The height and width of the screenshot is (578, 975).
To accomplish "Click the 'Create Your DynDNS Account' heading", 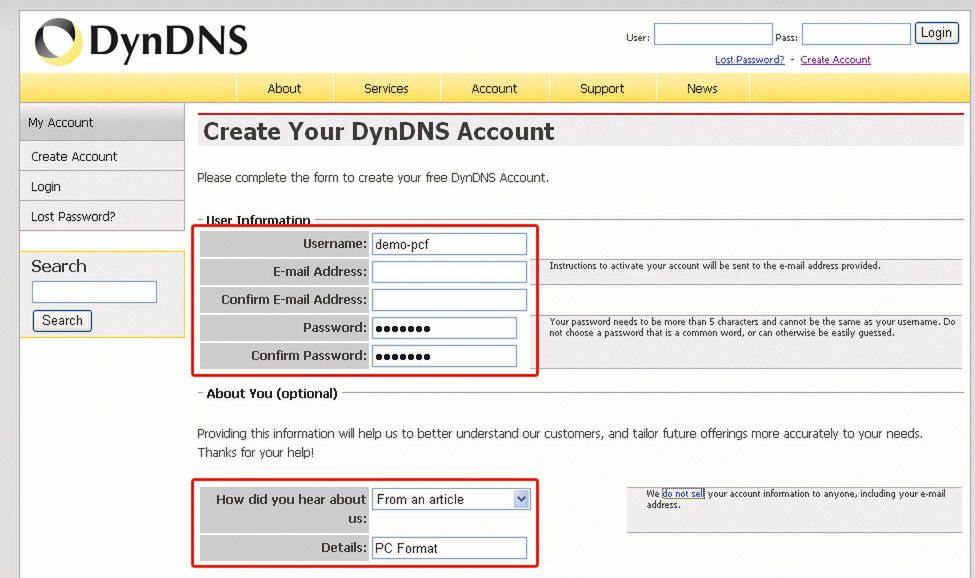I will 379,131.
